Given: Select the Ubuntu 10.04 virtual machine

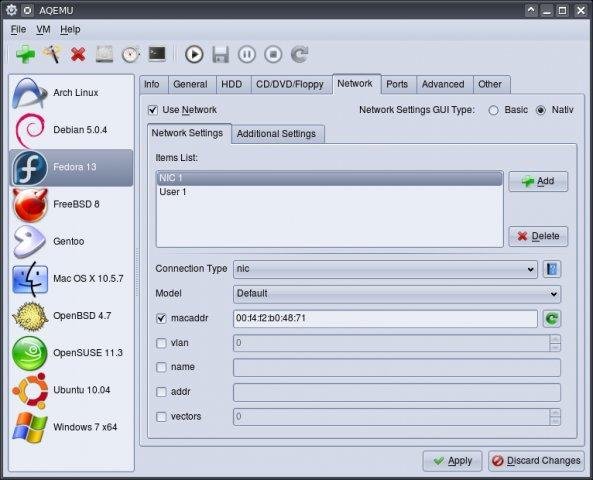Looking at the screenshot, I should [x=71, y=390].
